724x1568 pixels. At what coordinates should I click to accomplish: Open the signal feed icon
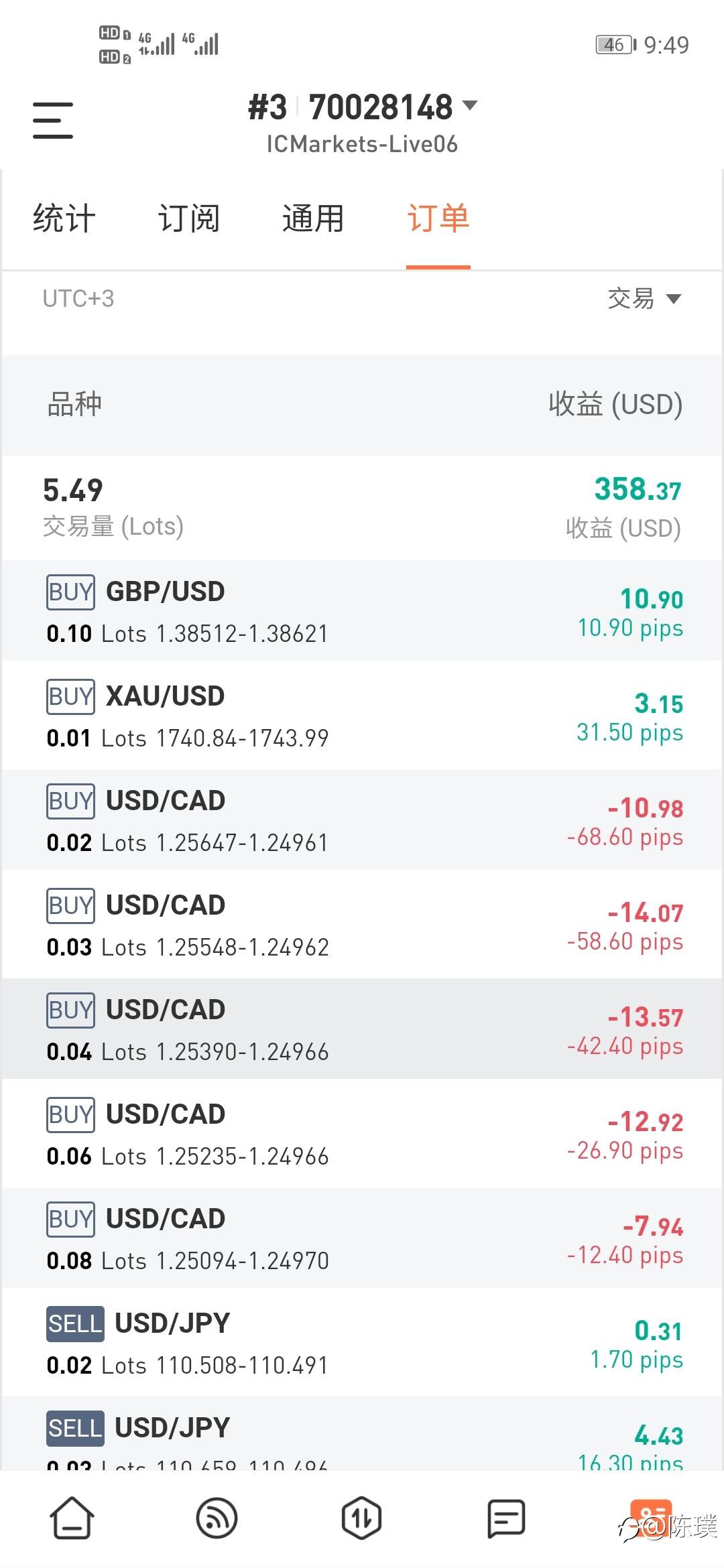point(217,1518)
